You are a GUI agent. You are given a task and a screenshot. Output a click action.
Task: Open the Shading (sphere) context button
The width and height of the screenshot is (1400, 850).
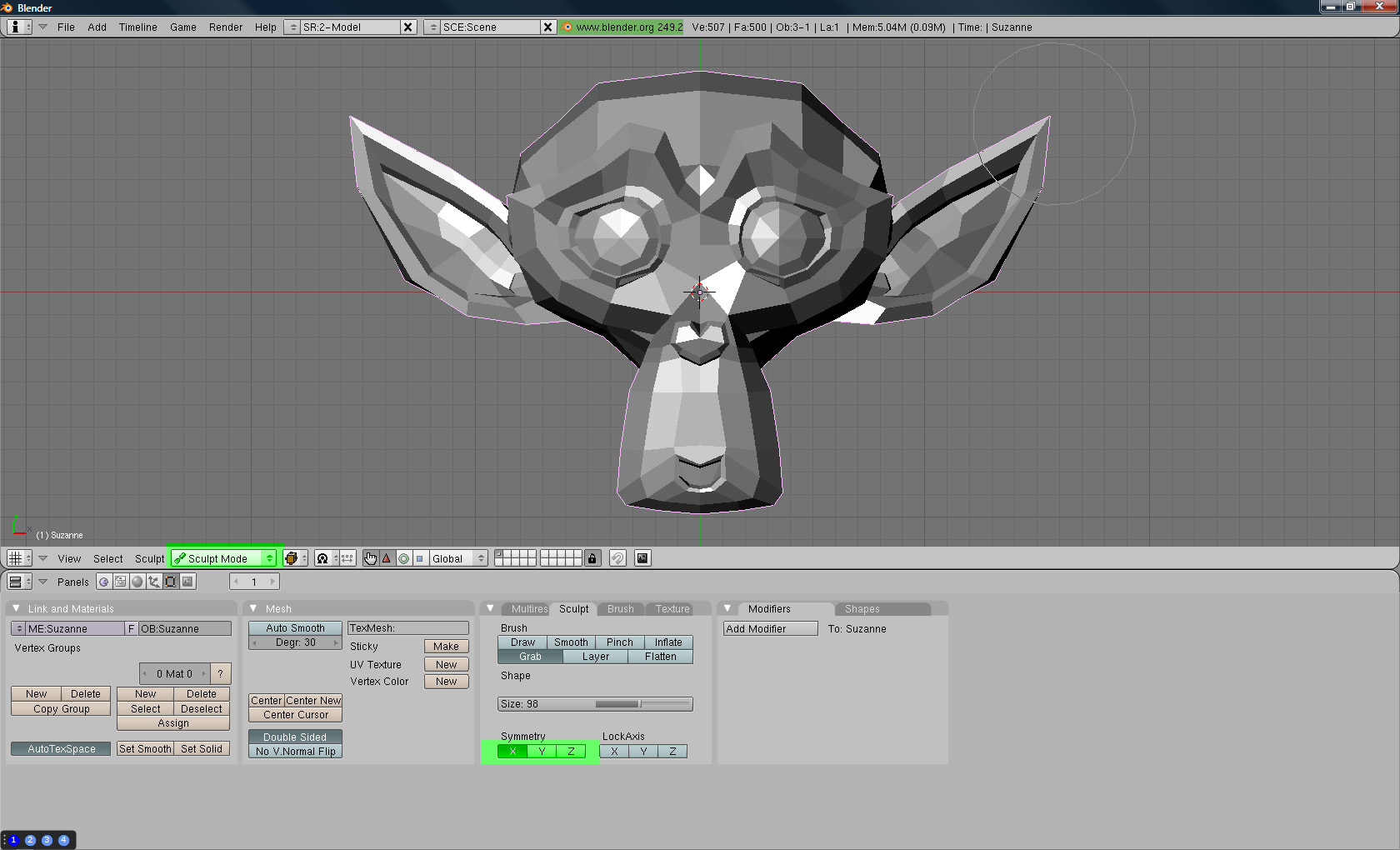(x=137, y=582)
